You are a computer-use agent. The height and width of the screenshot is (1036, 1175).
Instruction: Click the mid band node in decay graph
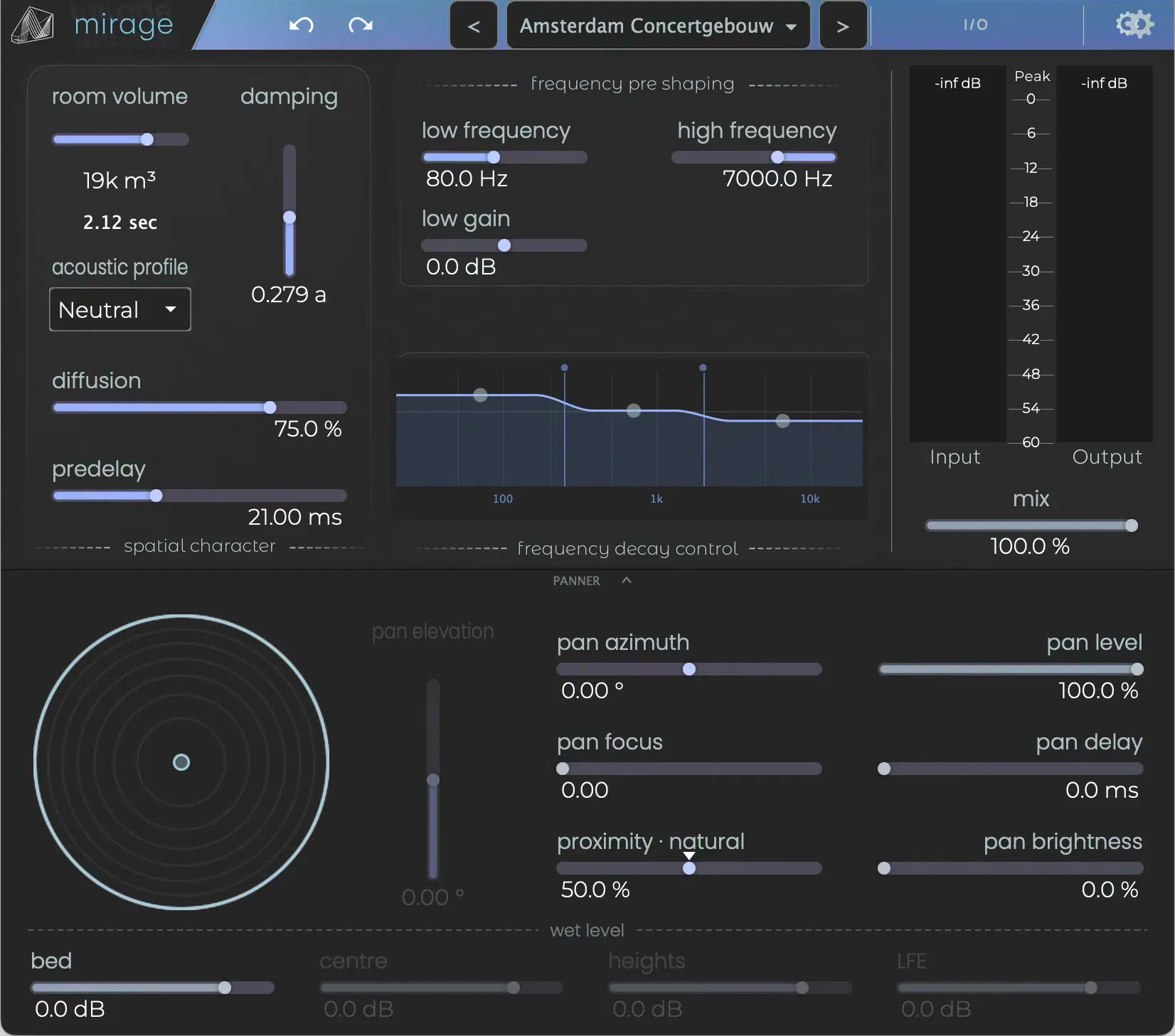point(634,410)
